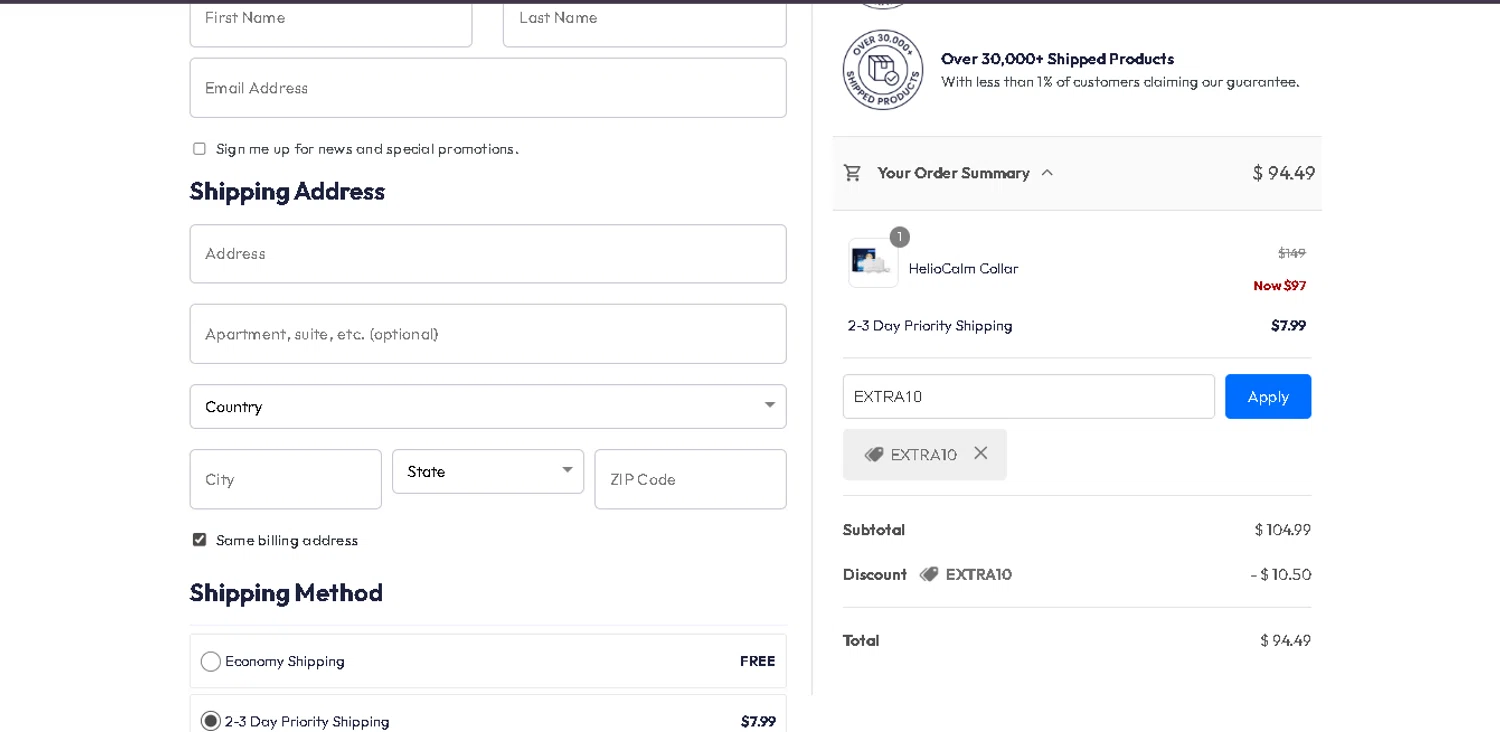This screenshot has height=732, width=1500.
Task: Open the Country dropdown
Action: [488, 406]
